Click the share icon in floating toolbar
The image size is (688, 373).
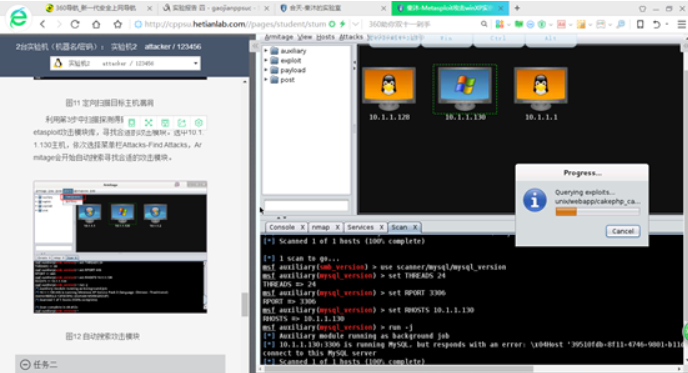click(182, 123)
